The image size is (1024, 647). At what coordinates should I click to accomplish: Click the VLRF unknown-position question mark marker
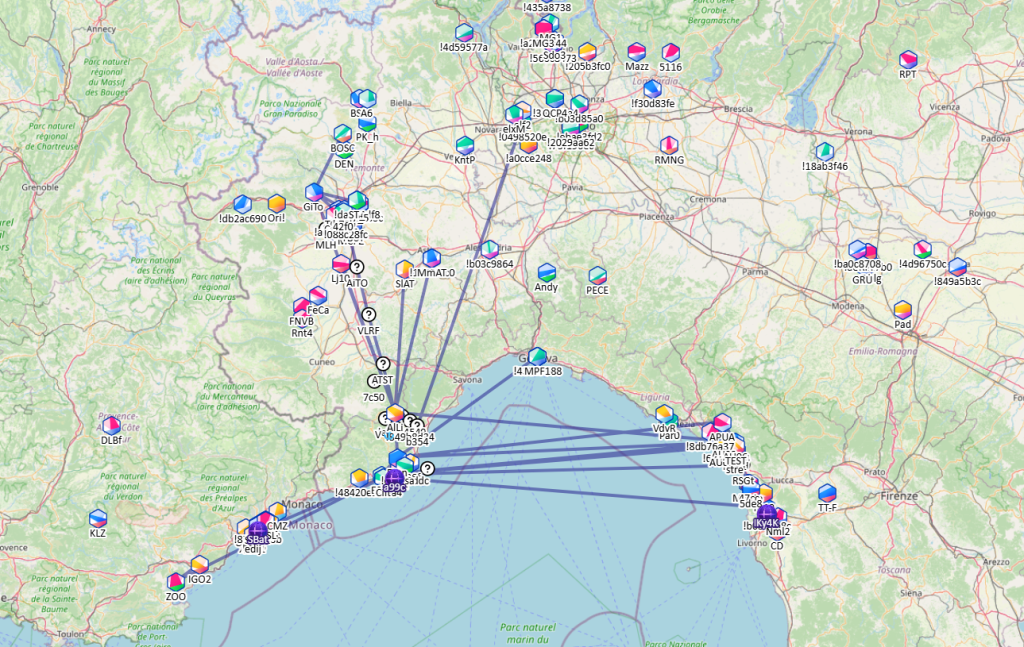369,315
